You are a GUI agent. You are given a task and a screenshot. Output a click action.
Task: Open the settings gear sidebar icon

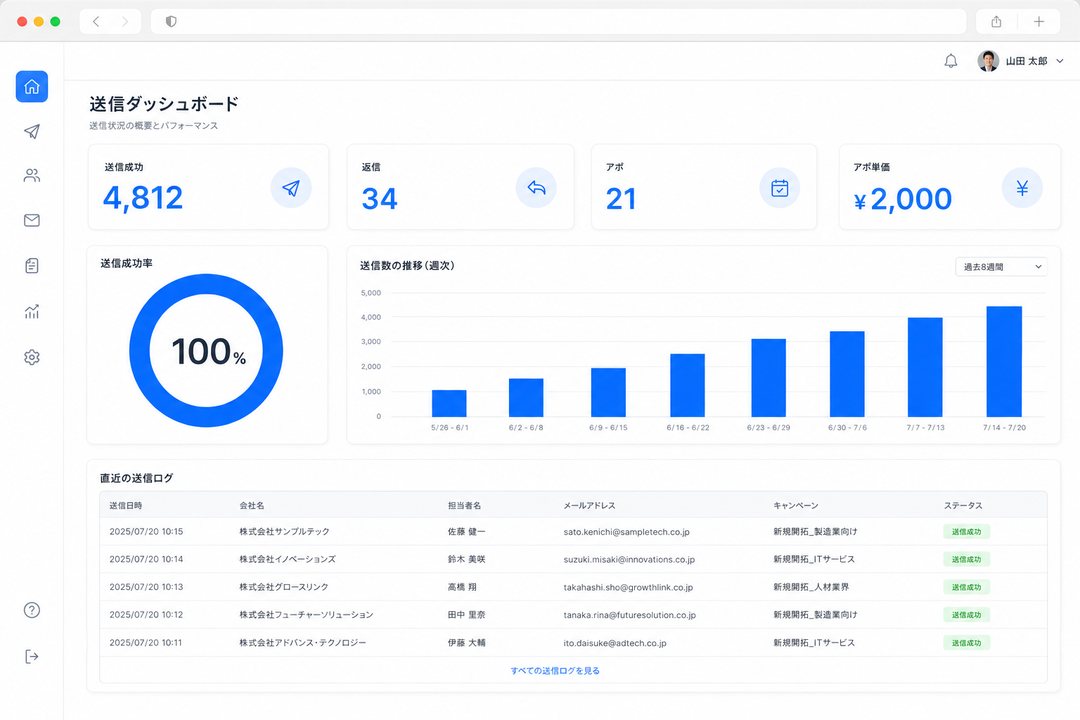click(x=32, y=357)
